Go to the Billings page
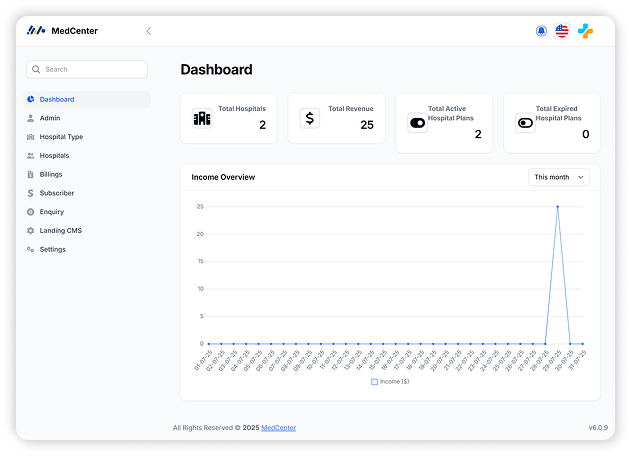Image resolution: width=631 pixels, height=456 pixels. click(51, 174)
